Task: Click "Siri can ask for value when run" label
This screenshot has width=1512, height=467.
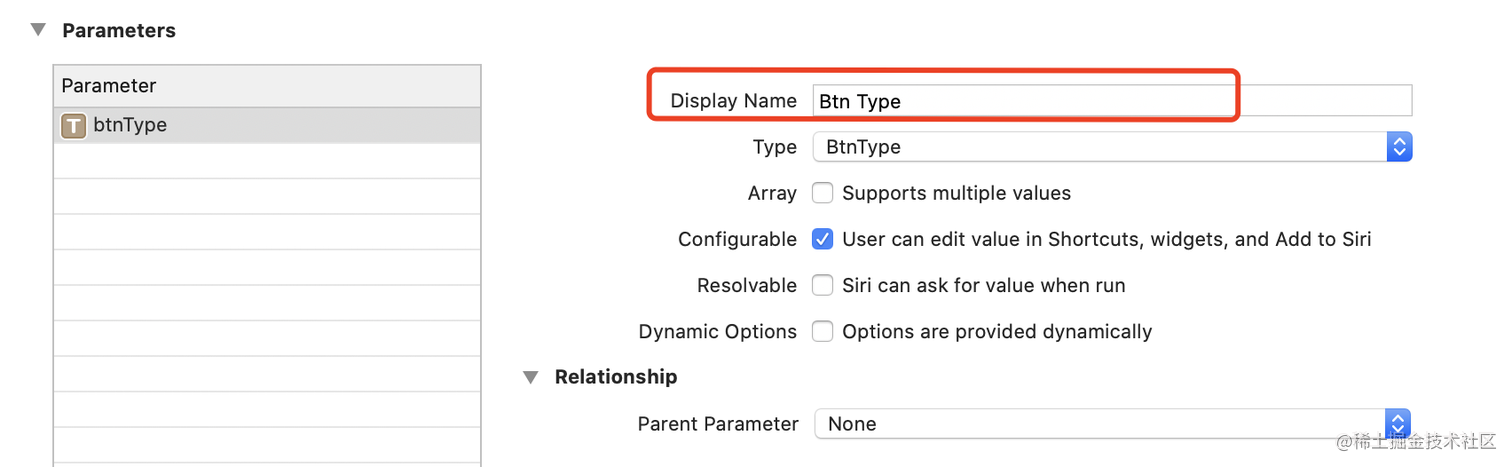Action: pyautogui.click(x=984, y=285)
